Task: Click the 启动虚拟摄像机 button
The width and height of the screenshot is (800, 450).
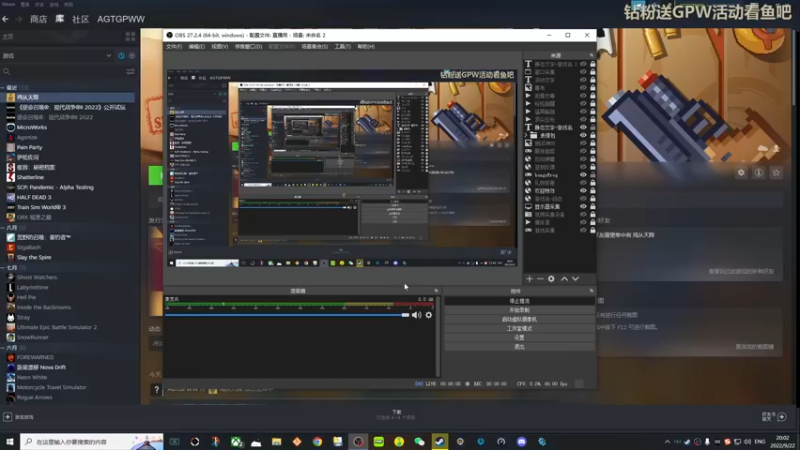Action: tap(519, 319)
